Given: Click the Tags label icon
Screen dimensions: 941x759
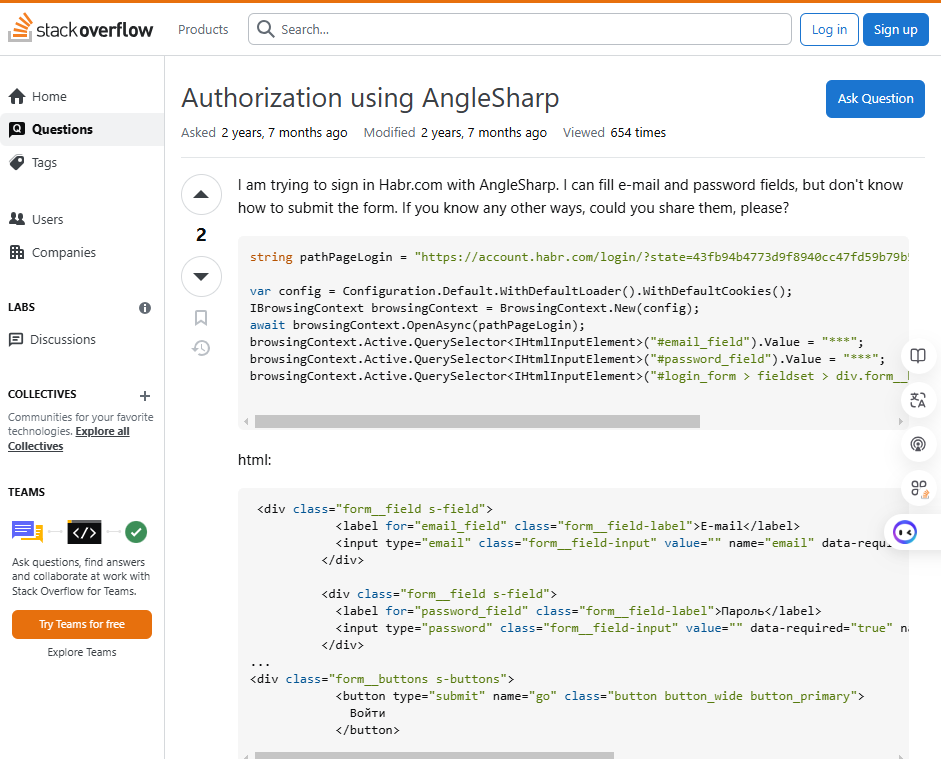Looking at the screenshot, I should pos(17,162).
